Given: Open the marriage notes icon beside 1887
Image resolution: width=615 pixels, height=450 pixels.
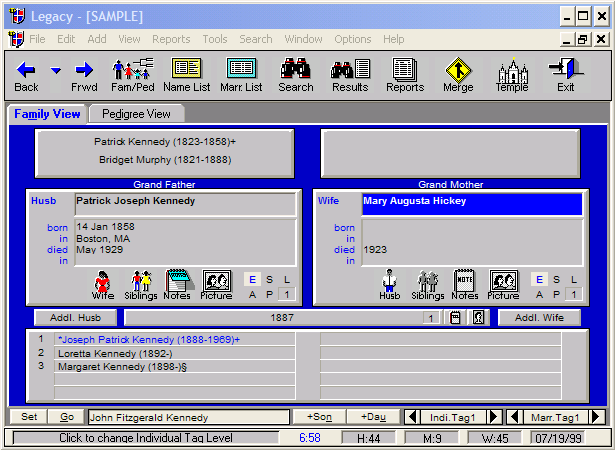Looking at the screenshot, I should (x=455, y=317).
